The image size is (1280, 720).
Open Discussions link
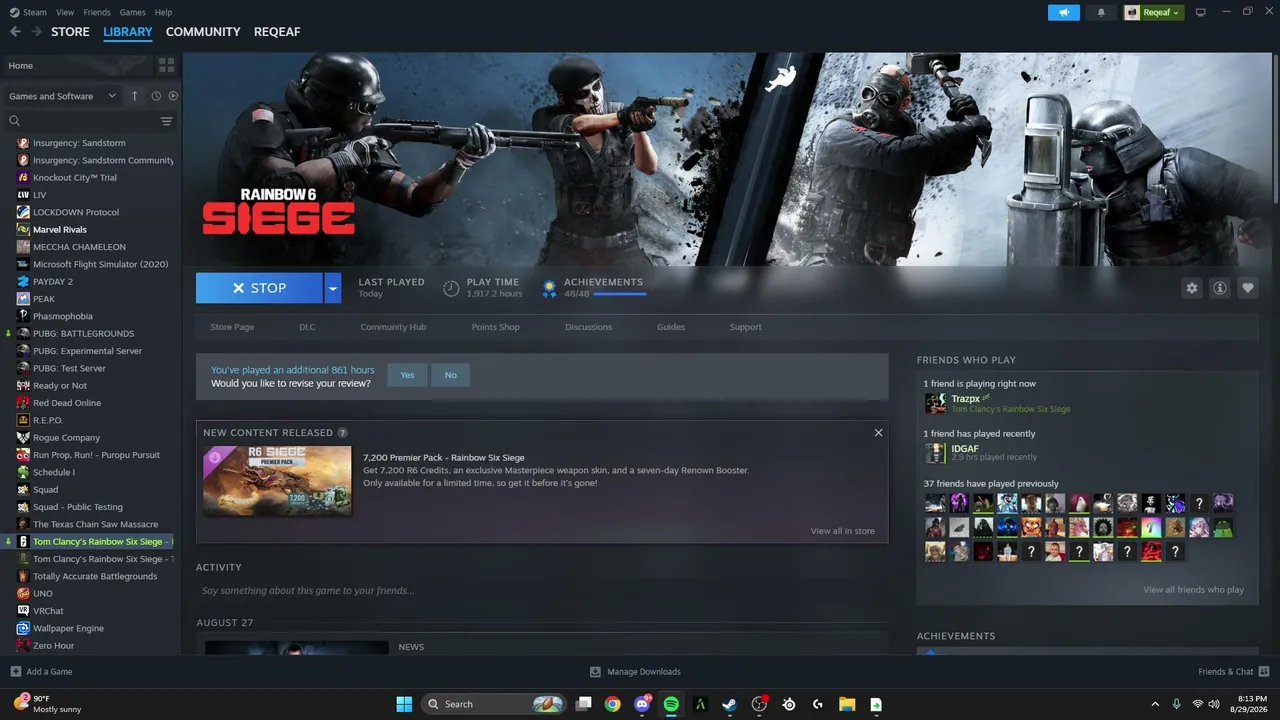coord(588,327)
